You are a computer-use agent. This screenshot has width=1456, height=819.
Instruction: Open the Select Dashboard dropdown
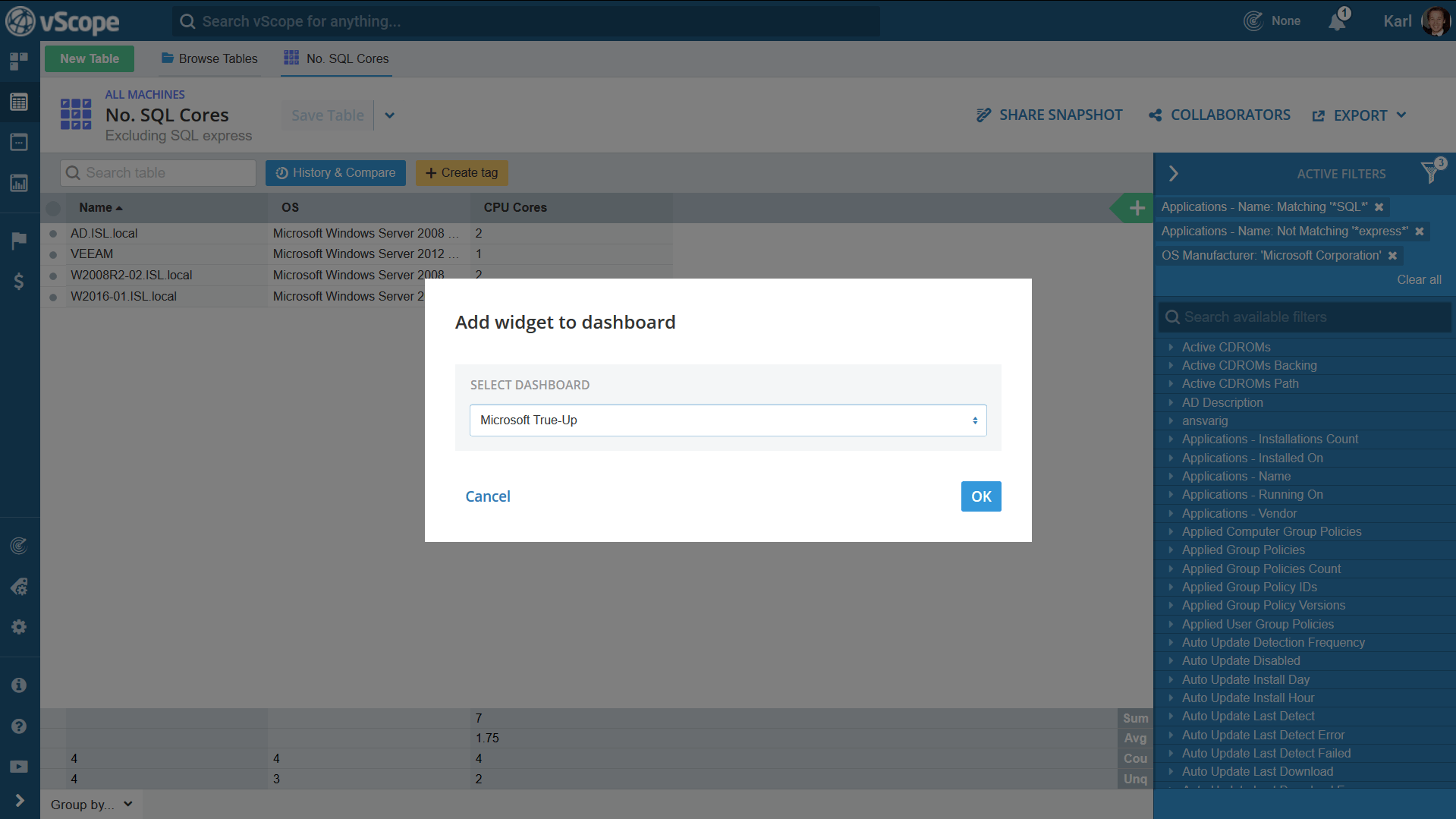click(x=728, y=421)
